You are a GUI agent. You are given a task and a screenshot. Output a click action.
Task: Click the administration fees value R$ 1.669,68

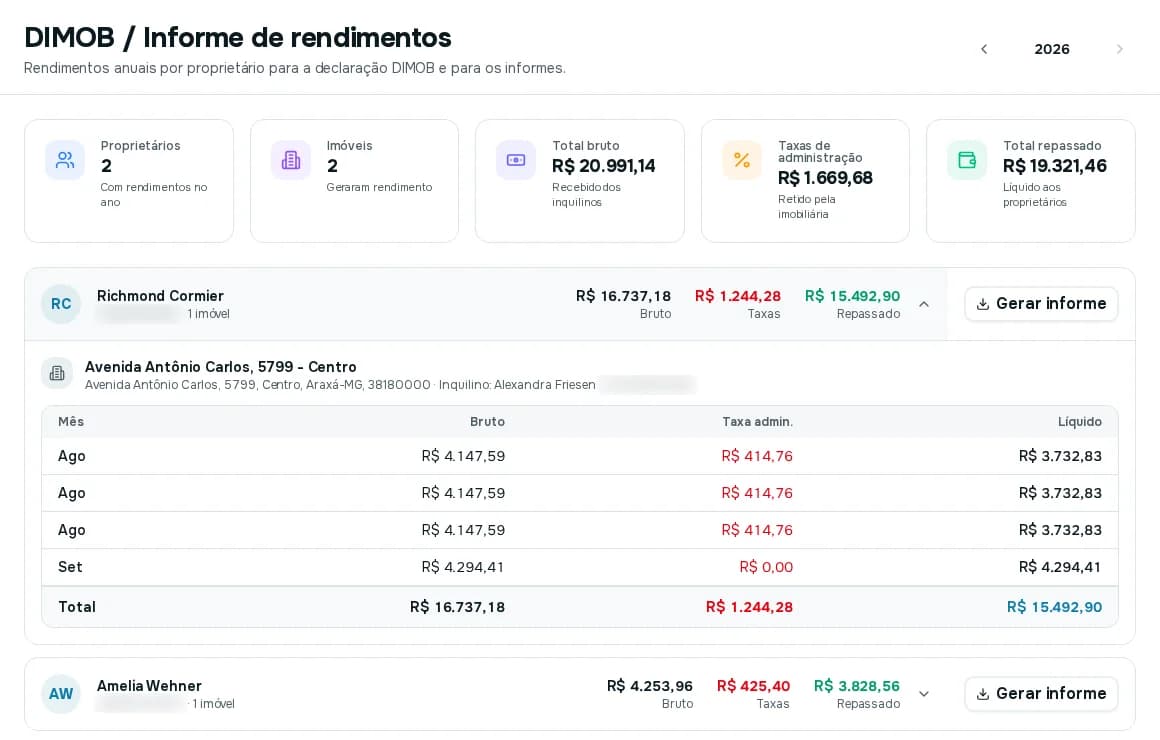[x=825, y=178]
